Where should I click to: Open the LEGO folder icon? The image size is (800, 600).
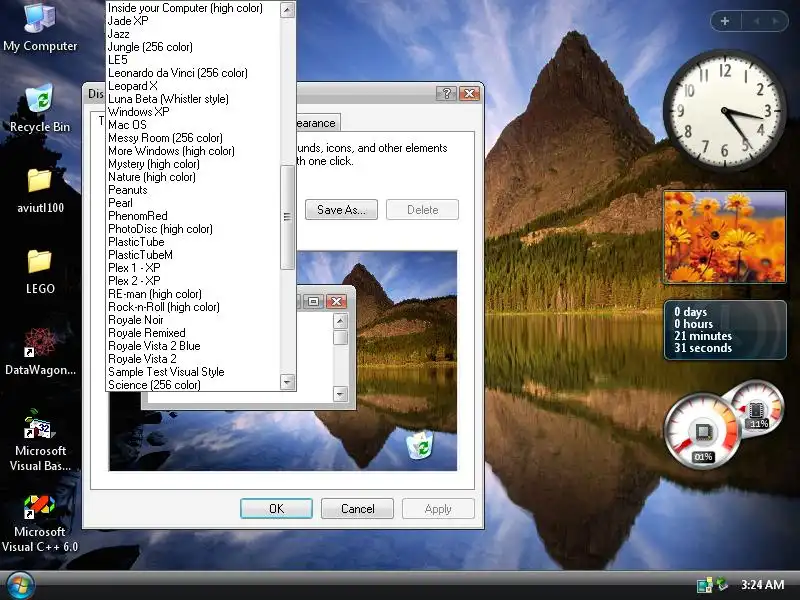[x=40, y=271]
